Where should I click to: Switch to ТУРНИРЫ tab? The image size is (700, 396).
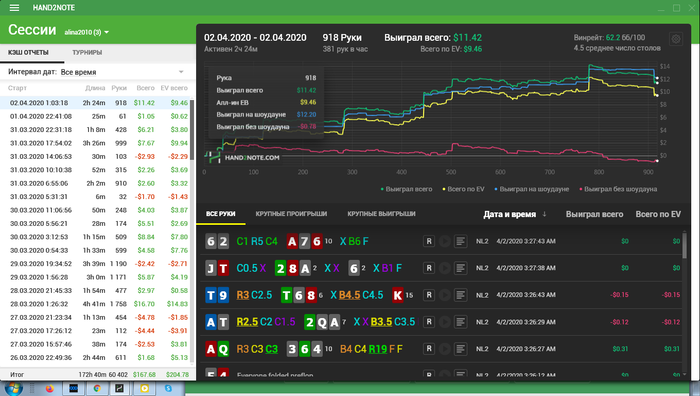[87, 52]
